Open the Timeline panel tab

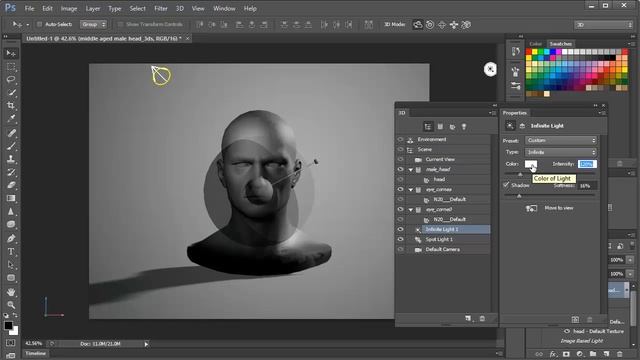(36, 353)
